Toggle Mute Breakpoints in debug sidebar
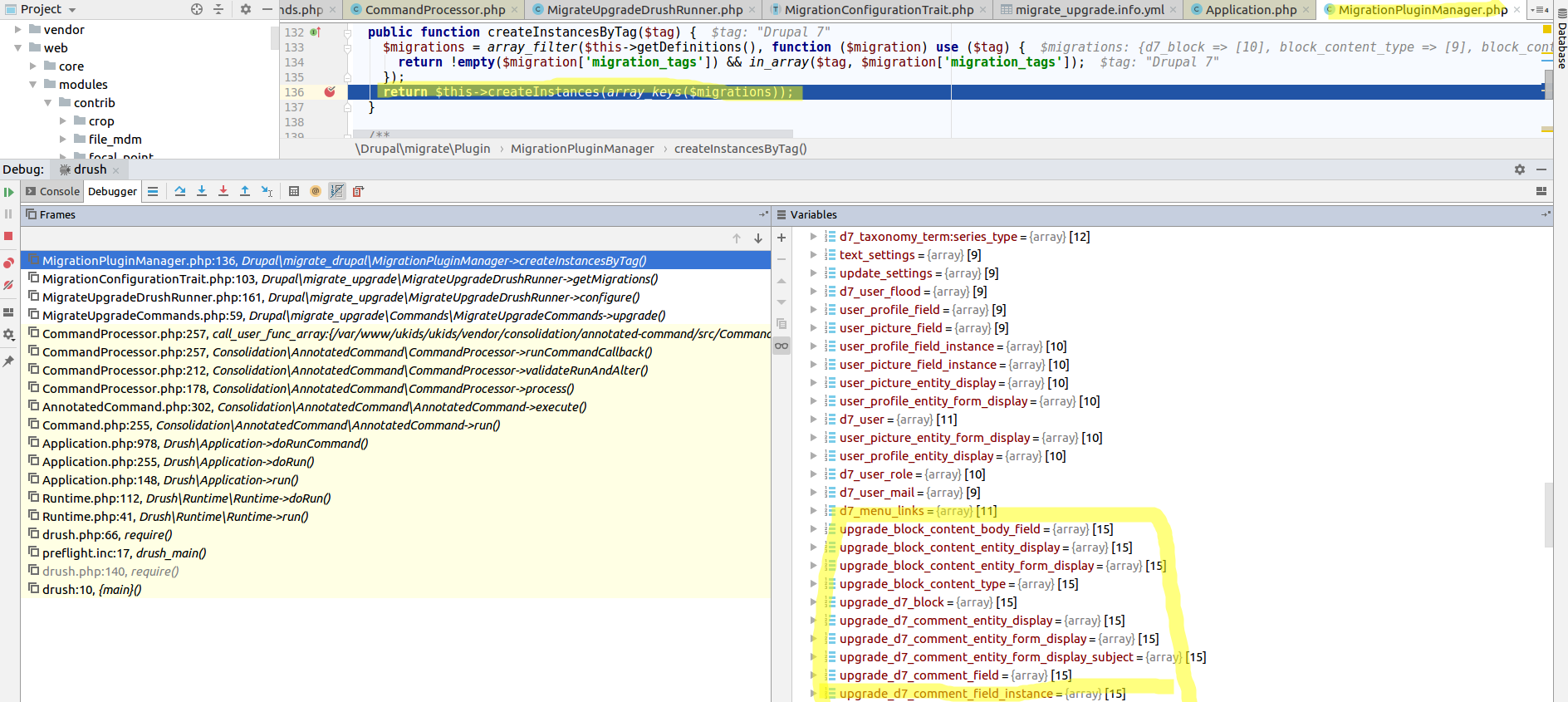Viewport: 1568px width, 702px height. point(9,285)
